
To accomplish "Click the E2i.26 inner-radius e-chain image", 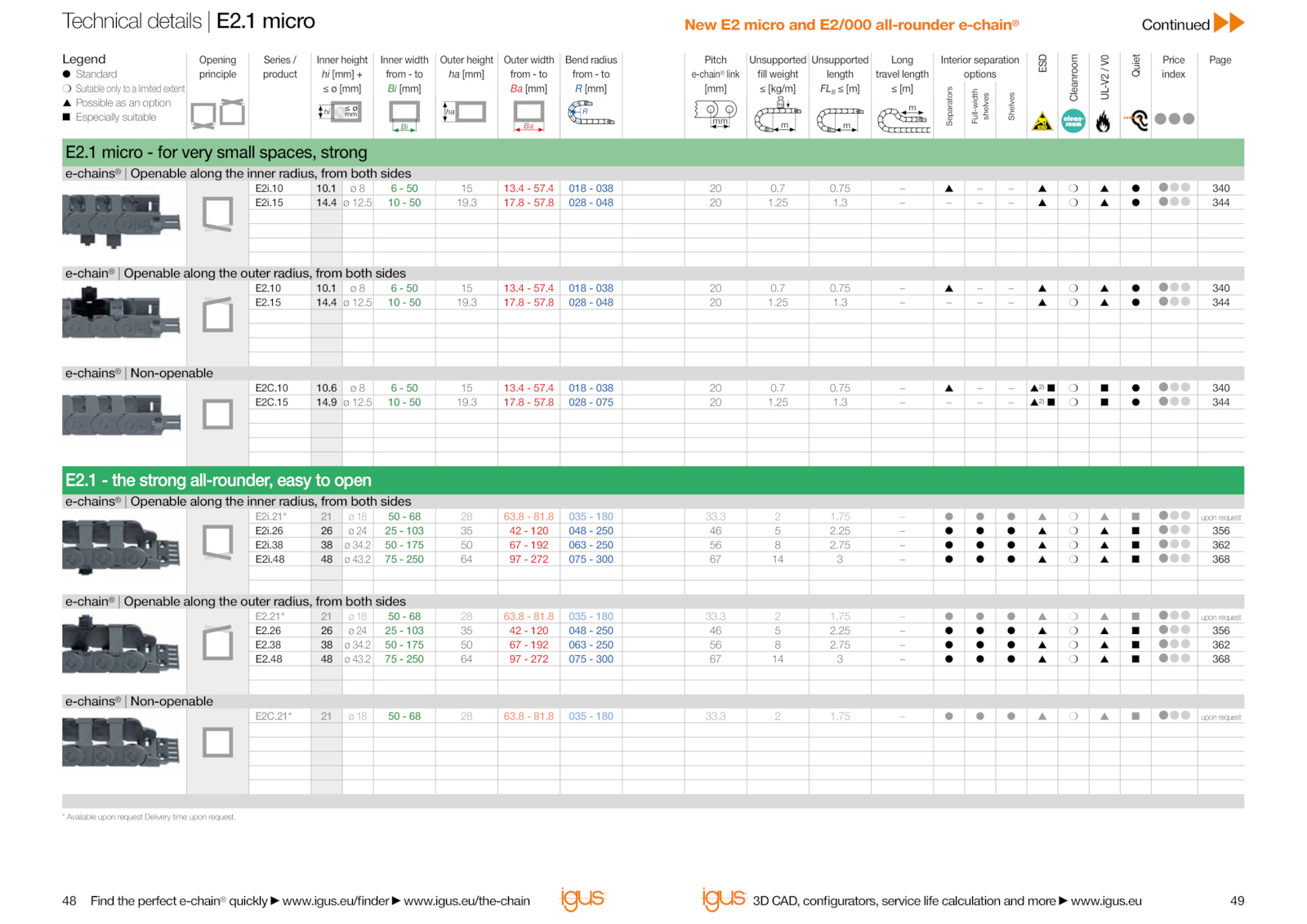I will 121,546.
